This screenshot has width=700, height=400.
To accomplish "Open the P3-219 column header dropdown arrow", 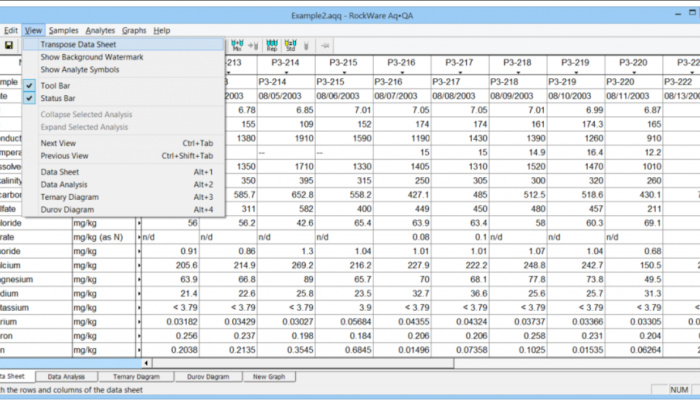I will point(576,72).
